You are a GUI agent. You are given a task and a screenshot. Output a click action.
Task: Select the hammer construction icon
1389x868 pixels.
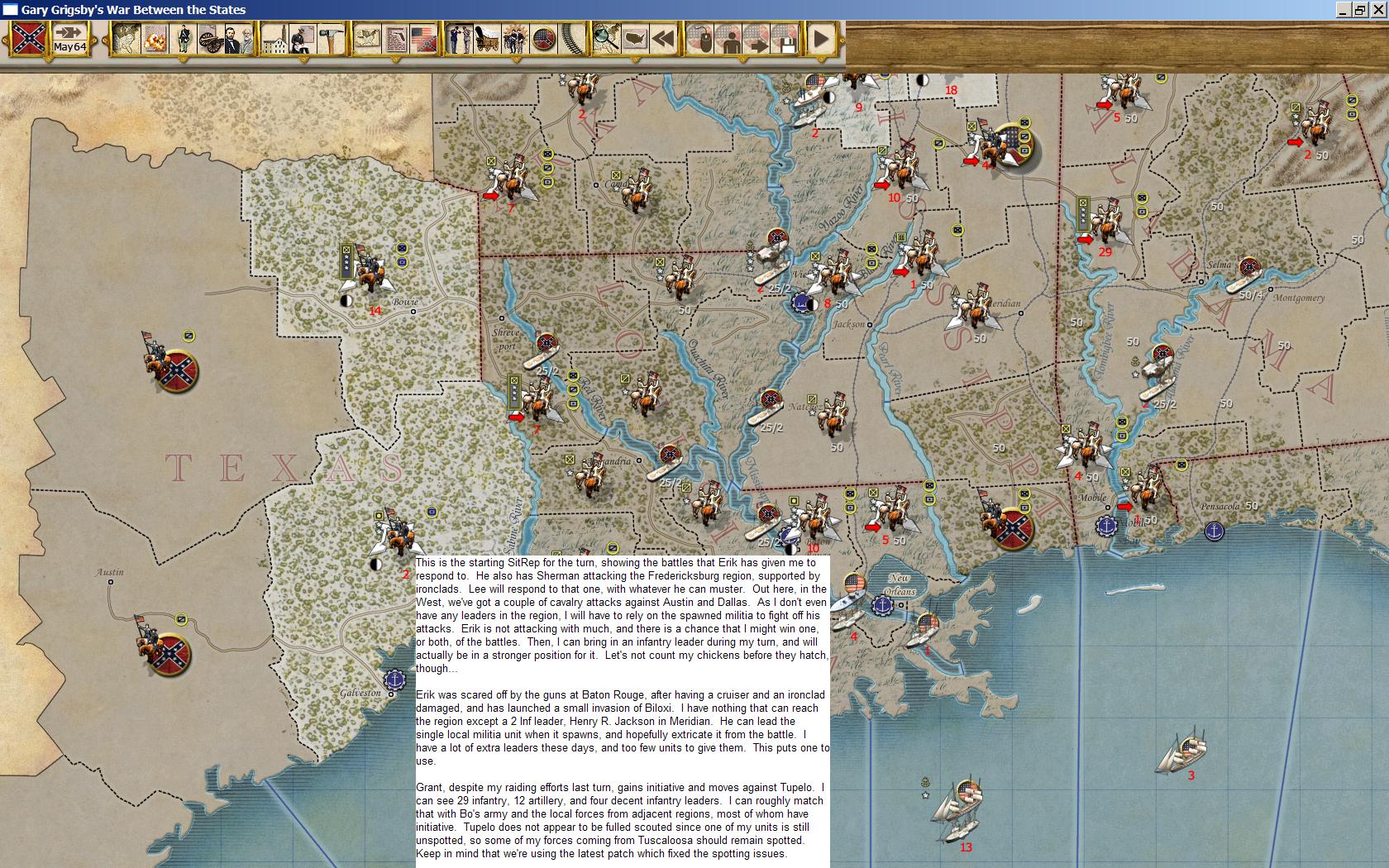(330, 39)
